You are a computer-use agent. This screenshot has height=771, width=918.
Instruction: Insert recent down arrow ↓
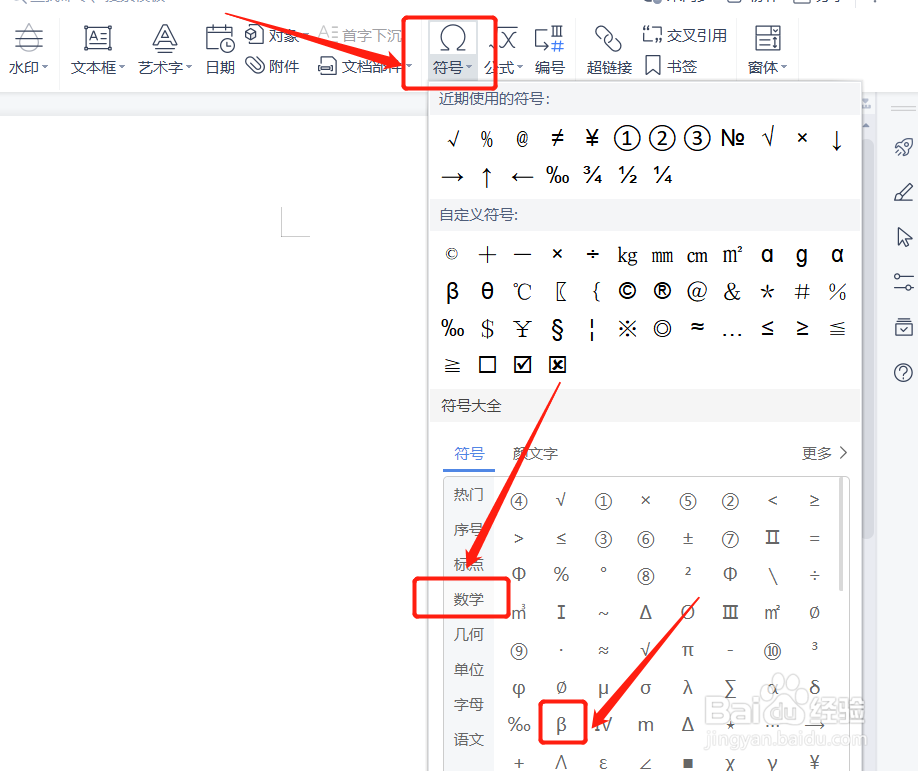837,141
